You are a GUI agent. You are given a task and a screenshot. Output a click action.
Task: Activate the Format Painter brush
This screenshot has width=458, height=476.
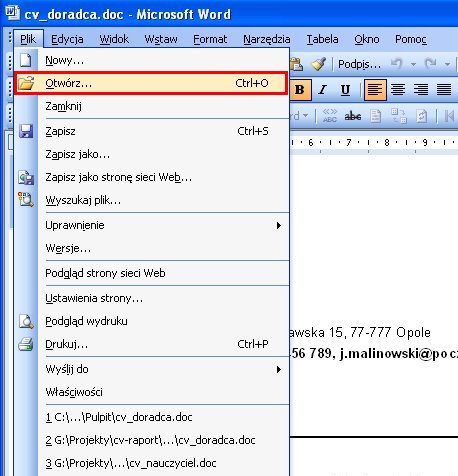(318, 64)
